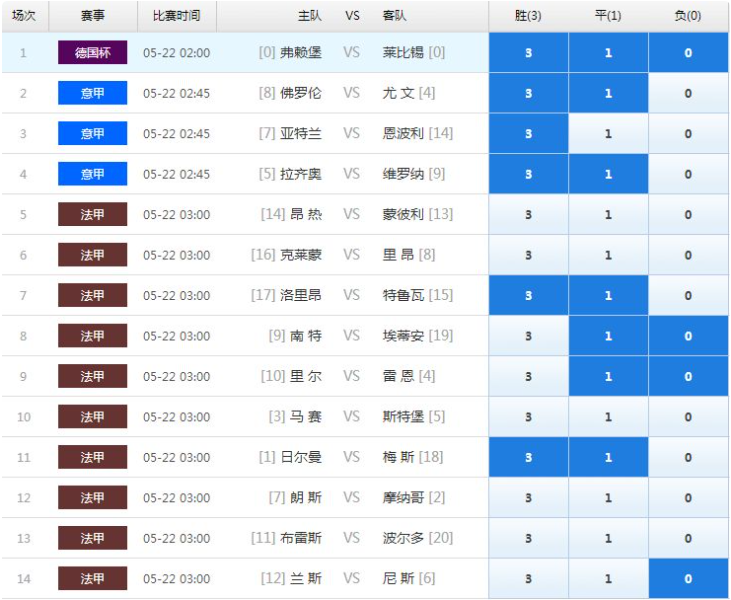Toggle loss (0) for 兰斯 vs 尼斯

[688, 579]
